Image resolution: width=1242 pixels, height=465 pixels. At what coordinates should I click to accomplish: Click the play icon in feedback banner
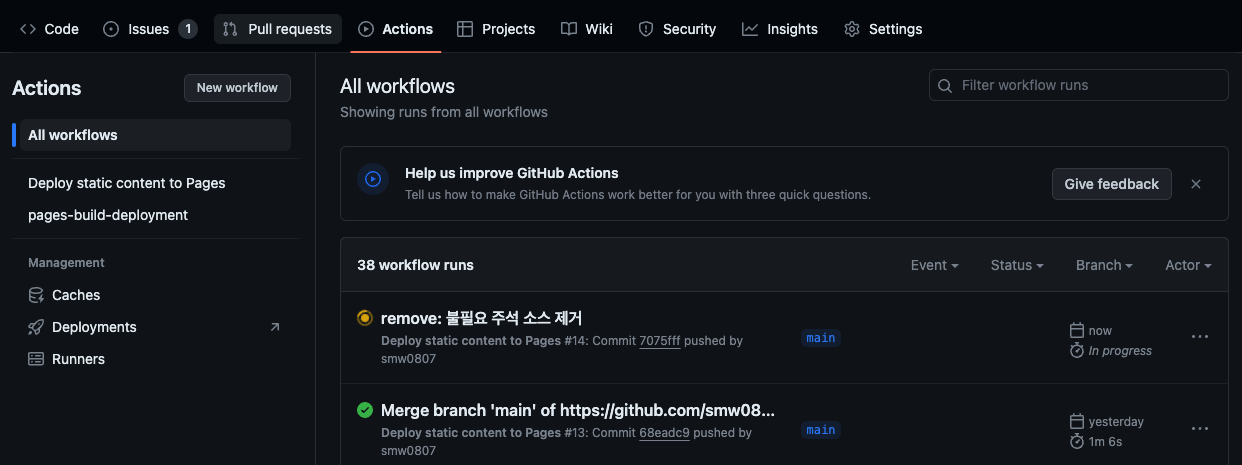tap(373, 180)
